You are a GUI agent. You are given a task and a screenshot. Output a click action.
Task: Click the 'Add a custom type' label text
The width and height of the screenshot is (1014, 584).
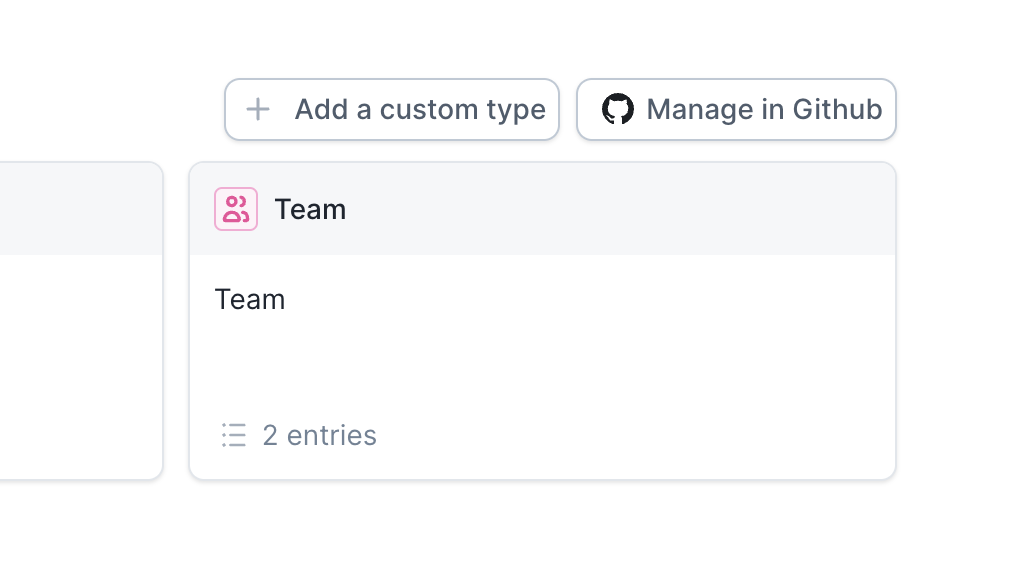point(420,109)
